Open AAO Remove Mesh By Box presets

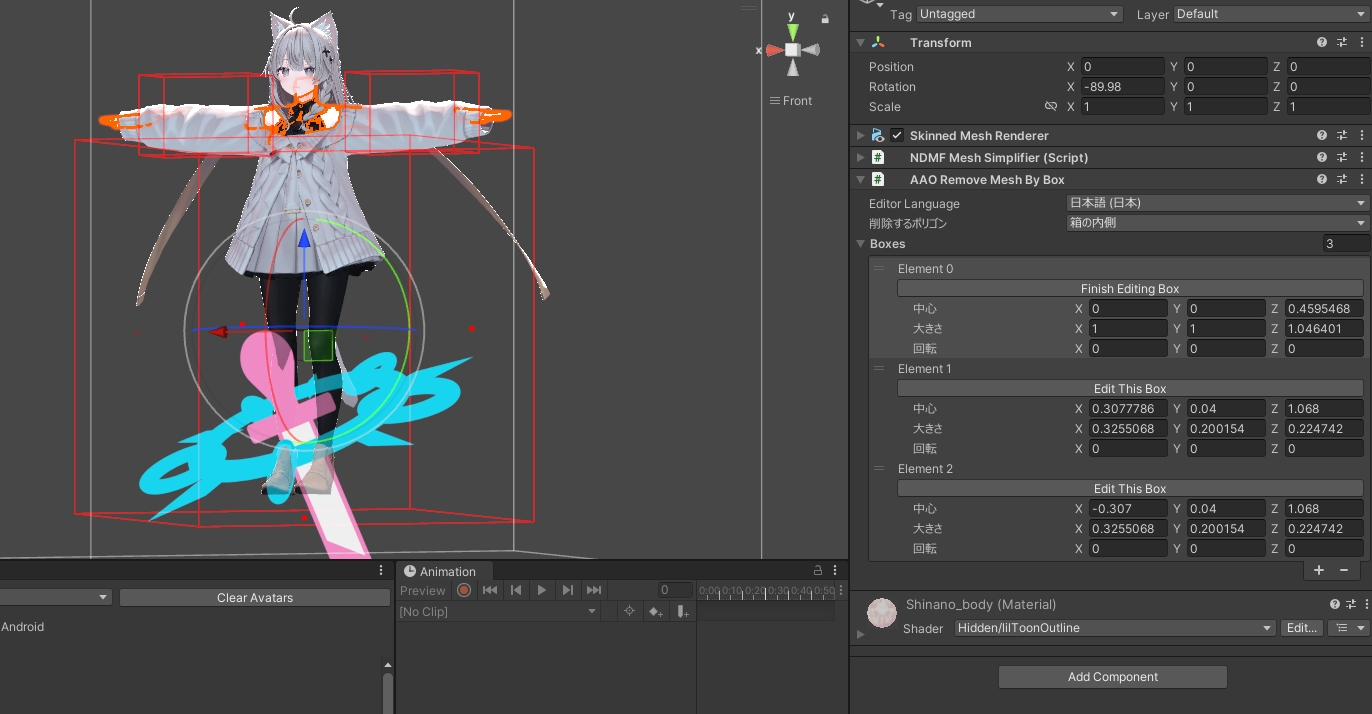tap(1341, 179)
